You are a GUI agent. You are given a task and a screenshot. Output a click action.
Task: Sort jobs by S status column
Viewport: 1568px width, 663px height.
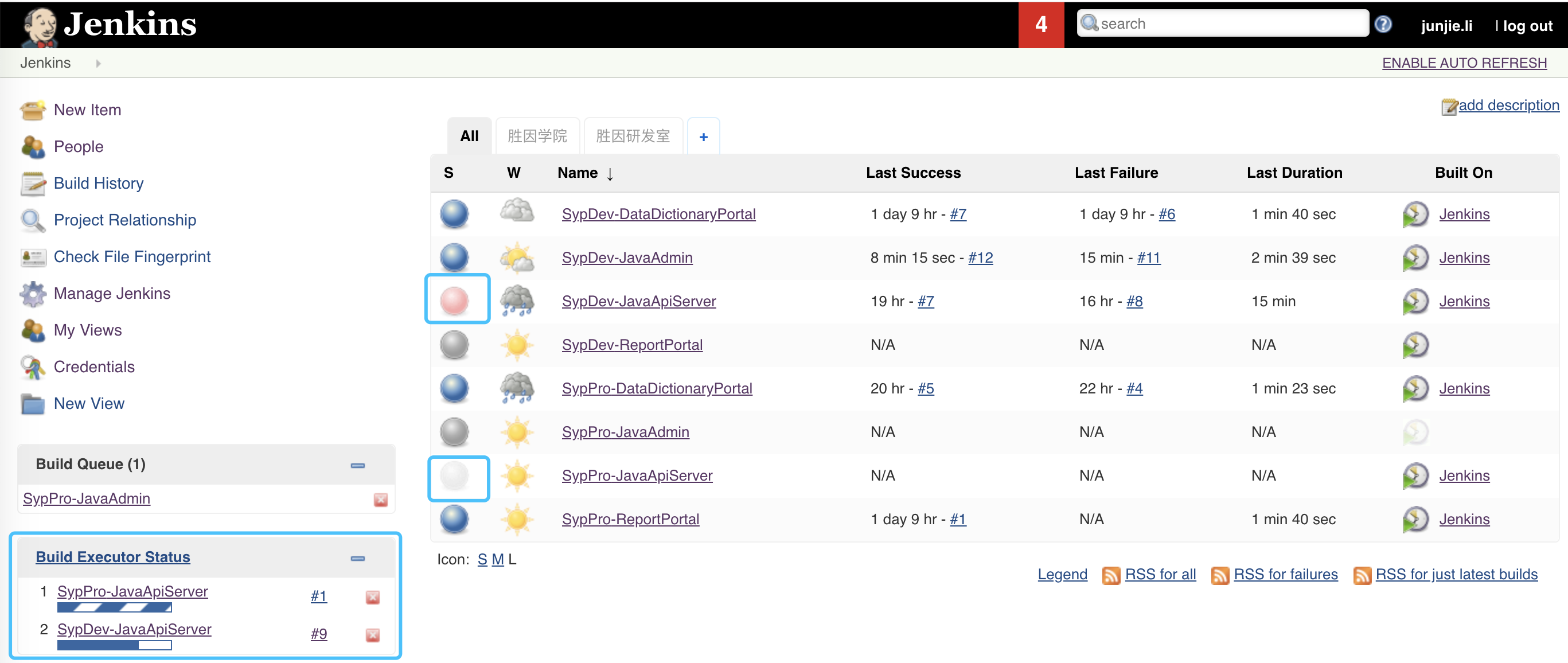448,173
